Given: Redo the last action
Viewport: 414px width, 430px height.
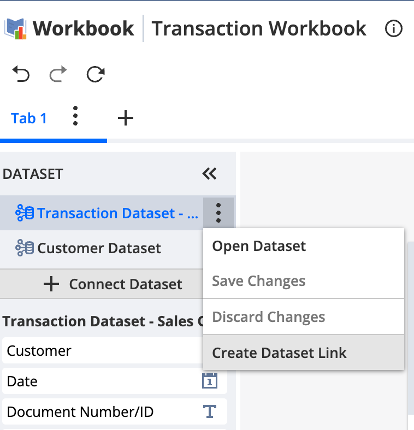Looking at the screenshot, I should click(58, 74).
